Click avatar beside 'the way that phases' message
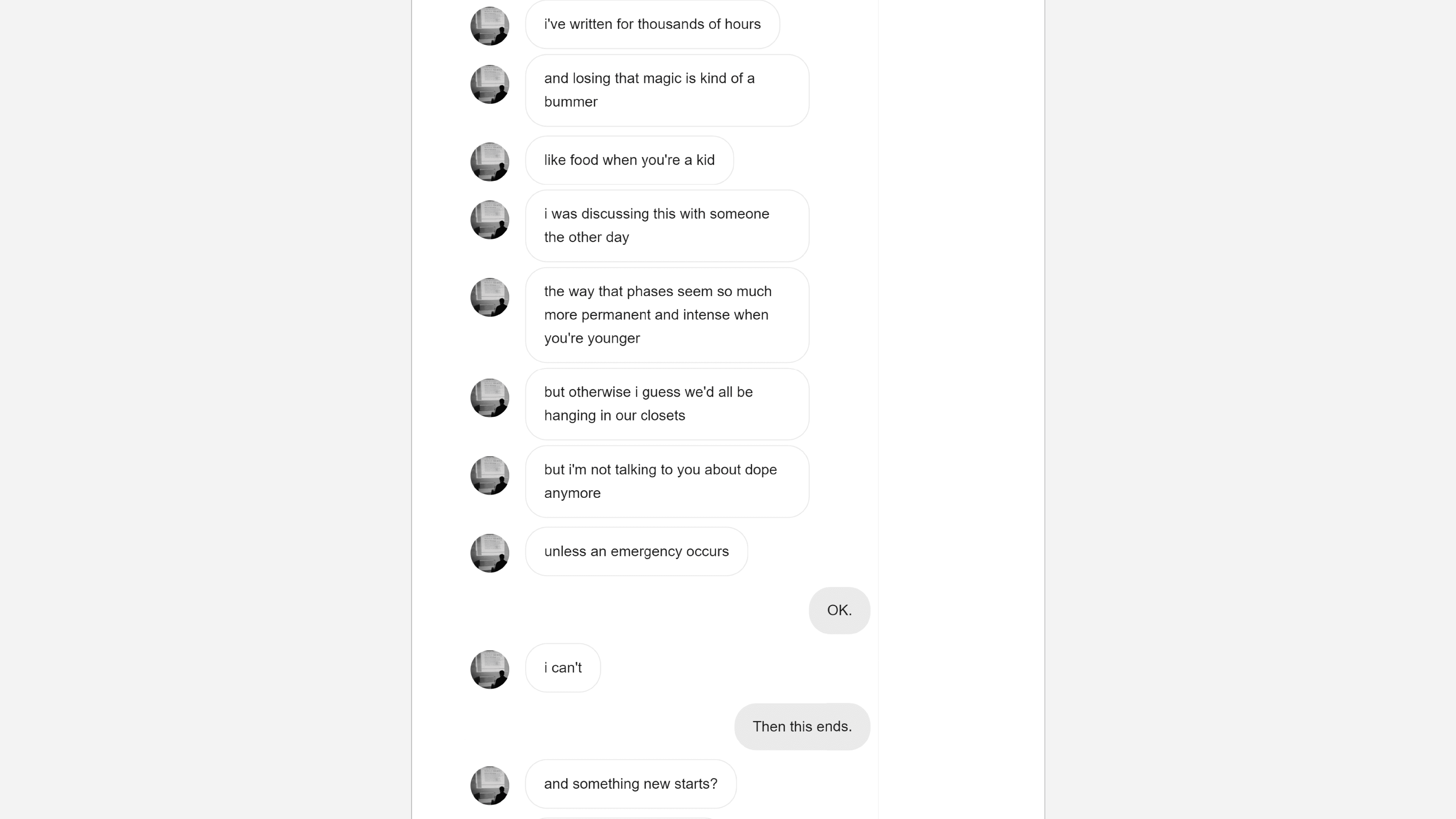Viewport: 1456px width, 819px height. (490, 297)
